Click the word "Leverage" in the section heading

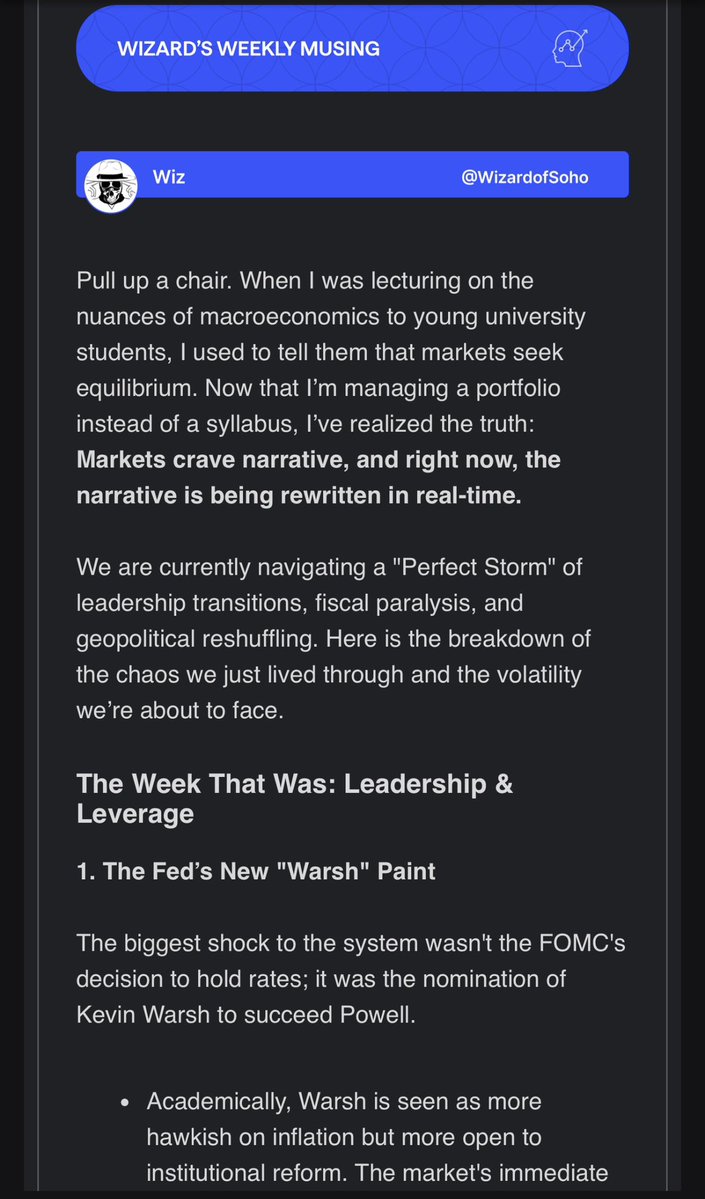coord(135,814)
